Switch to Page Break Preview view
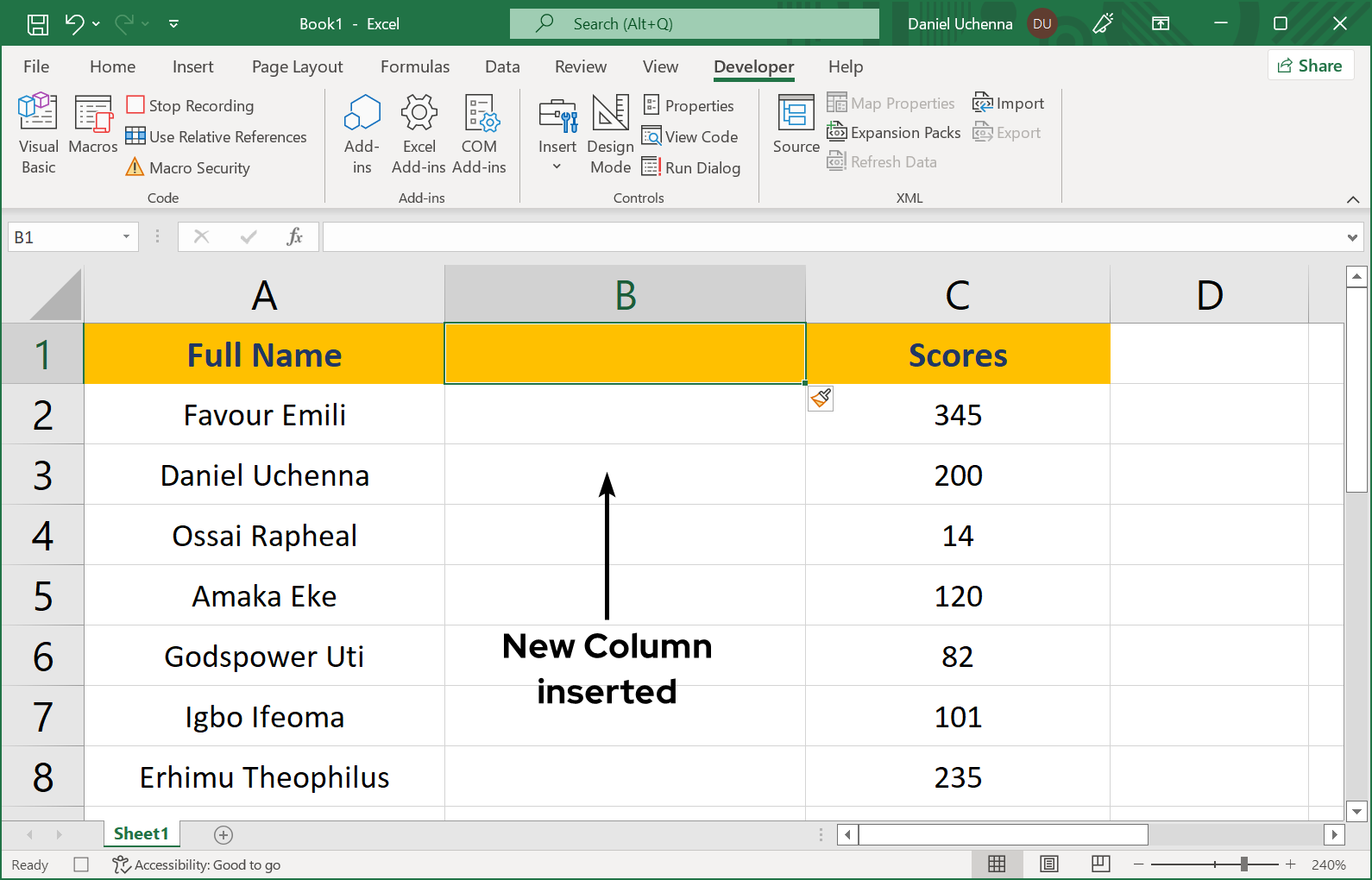Viewport: 1372px width, 880px height. (1100, 864)
